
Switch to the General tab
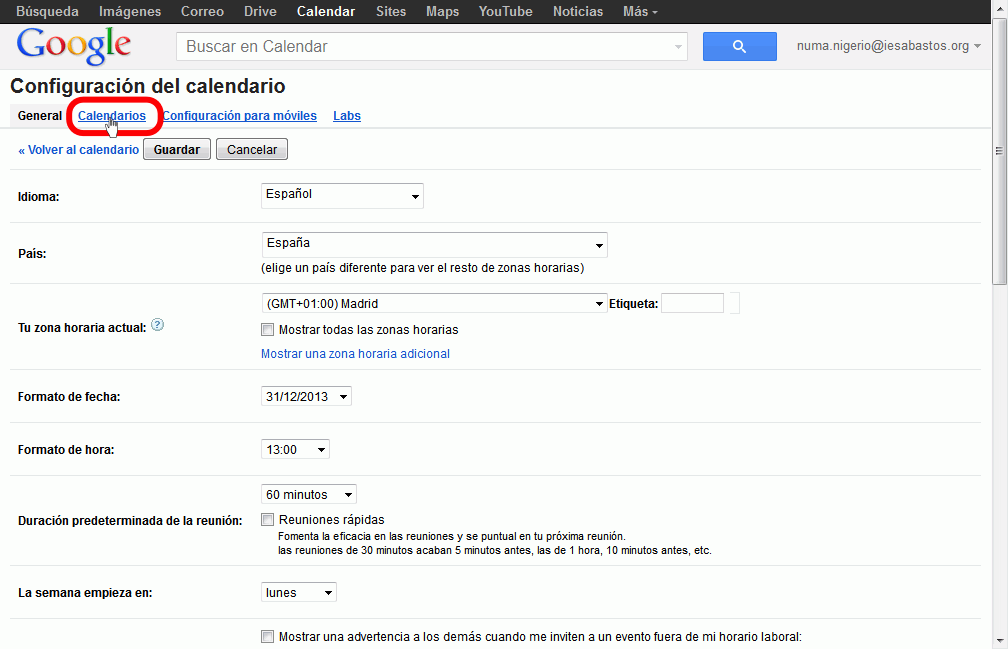coord(40,116)
